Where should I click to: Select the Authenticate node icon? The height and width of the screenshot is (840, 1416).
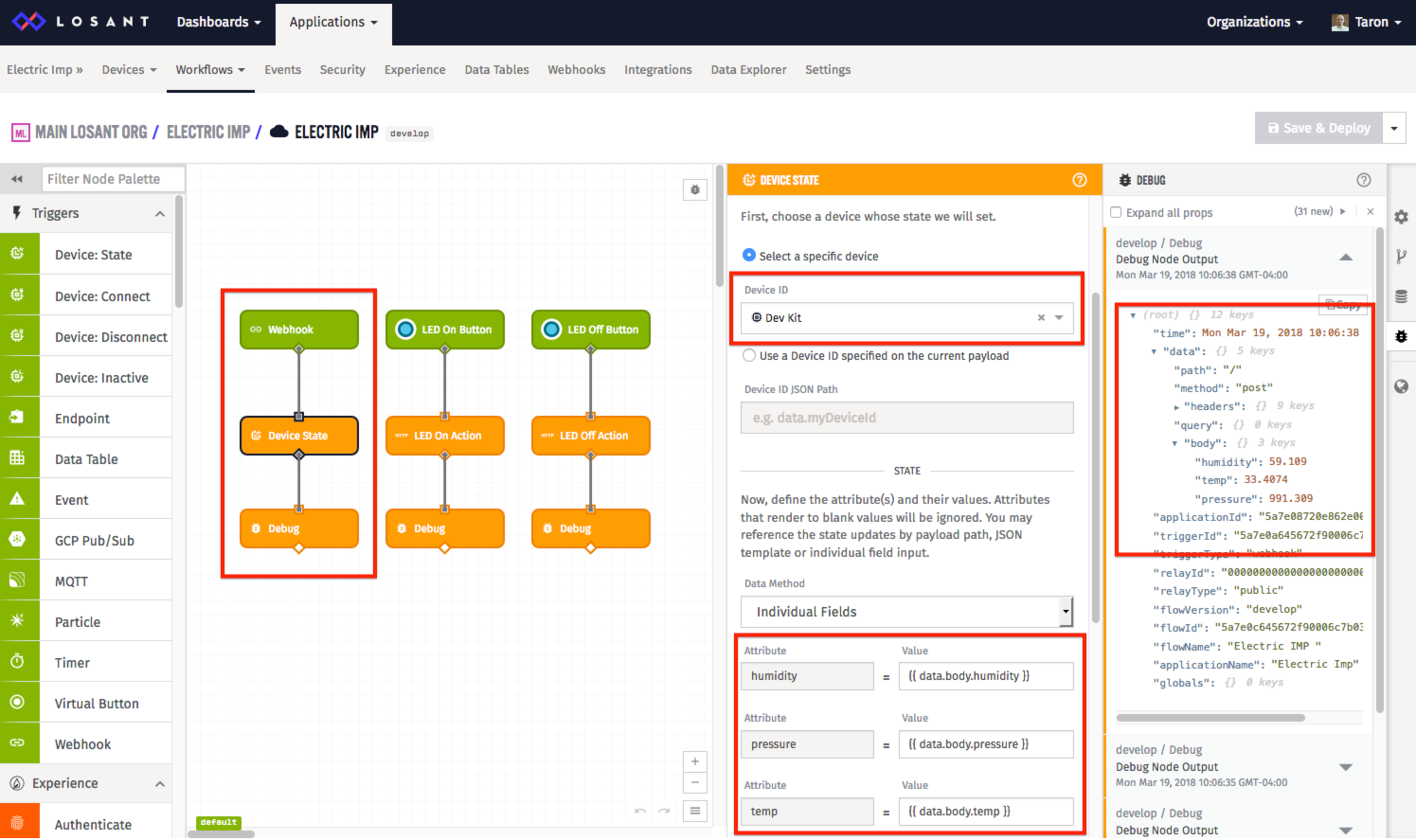18,824
